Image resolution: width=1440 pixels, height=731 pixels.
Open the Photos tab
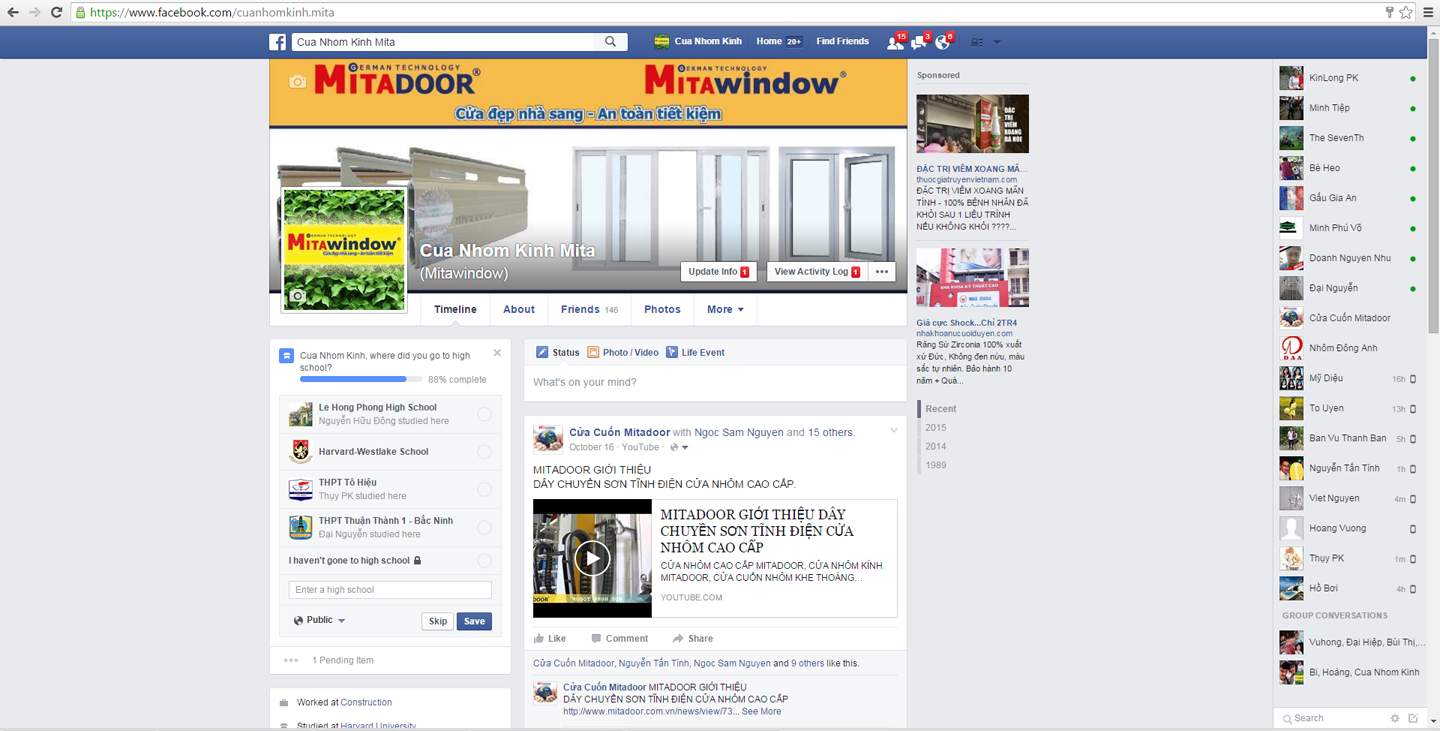click(x=662, y=310)
